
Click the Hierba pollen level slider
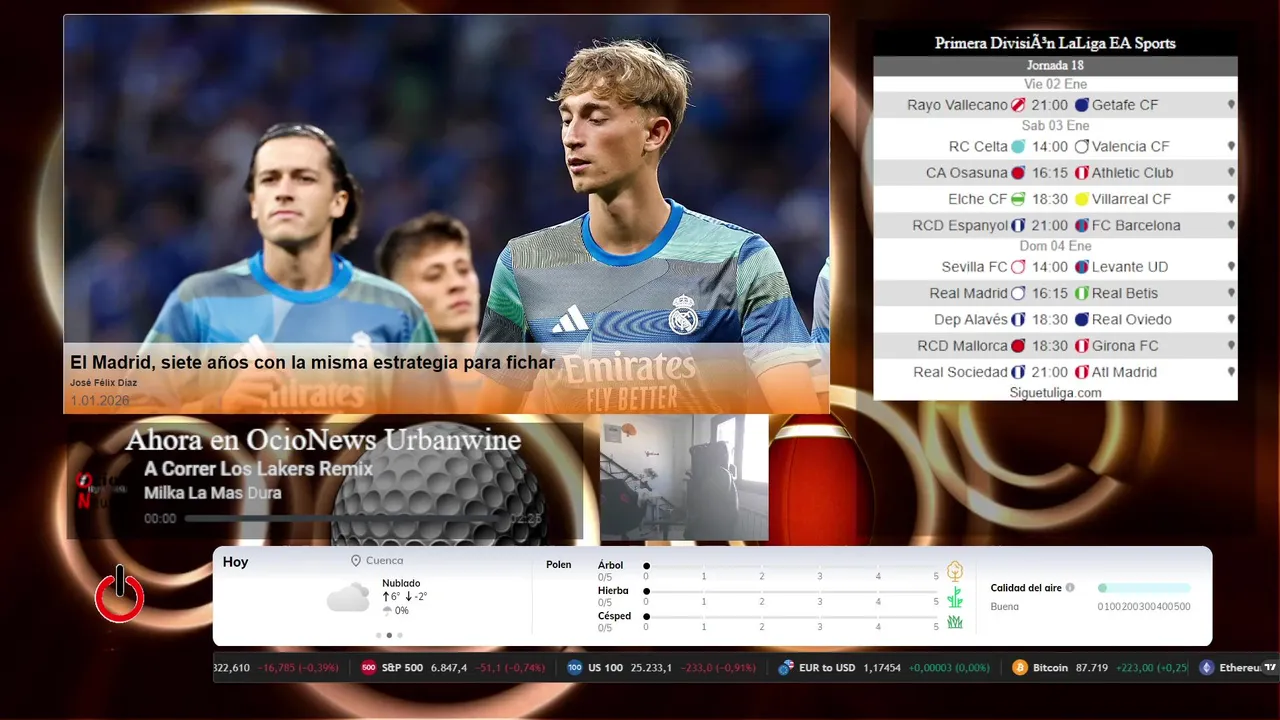791,592
